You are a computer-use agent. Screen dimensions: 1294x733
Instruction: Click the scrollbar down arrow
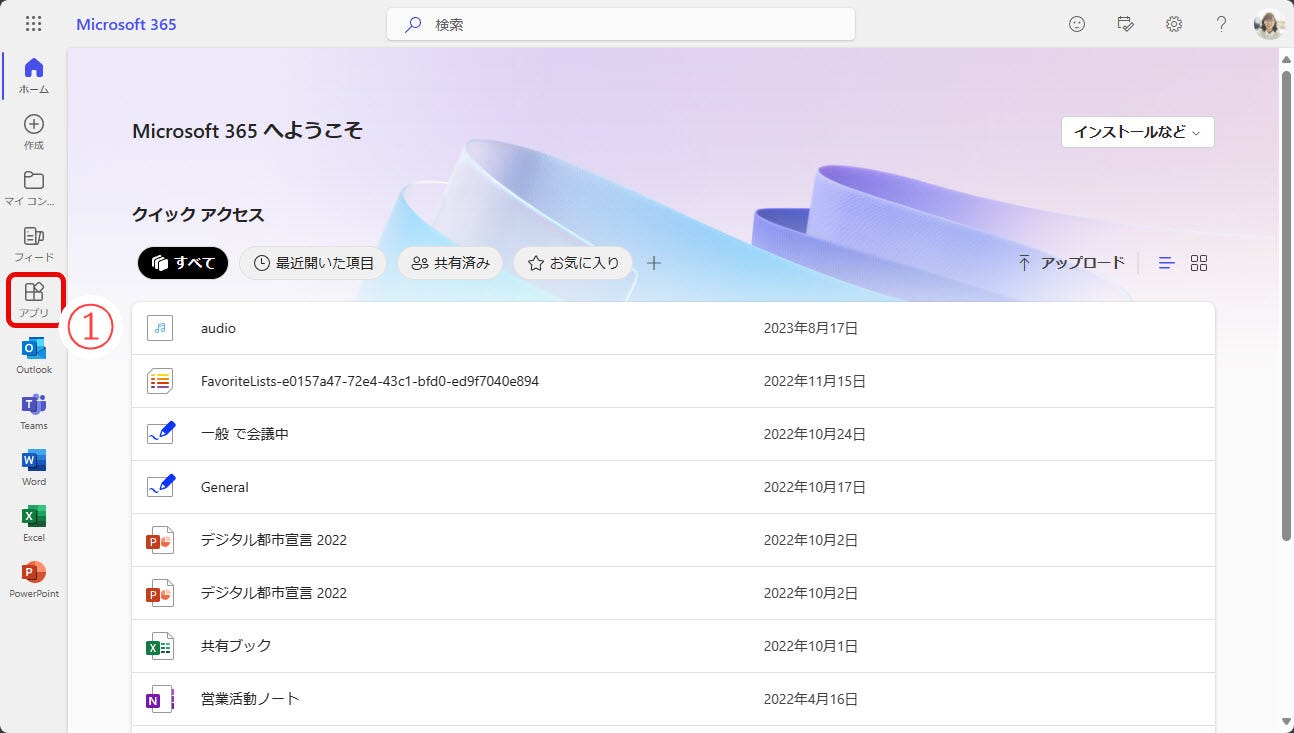pyautogui.click(x=1285, y=721)
